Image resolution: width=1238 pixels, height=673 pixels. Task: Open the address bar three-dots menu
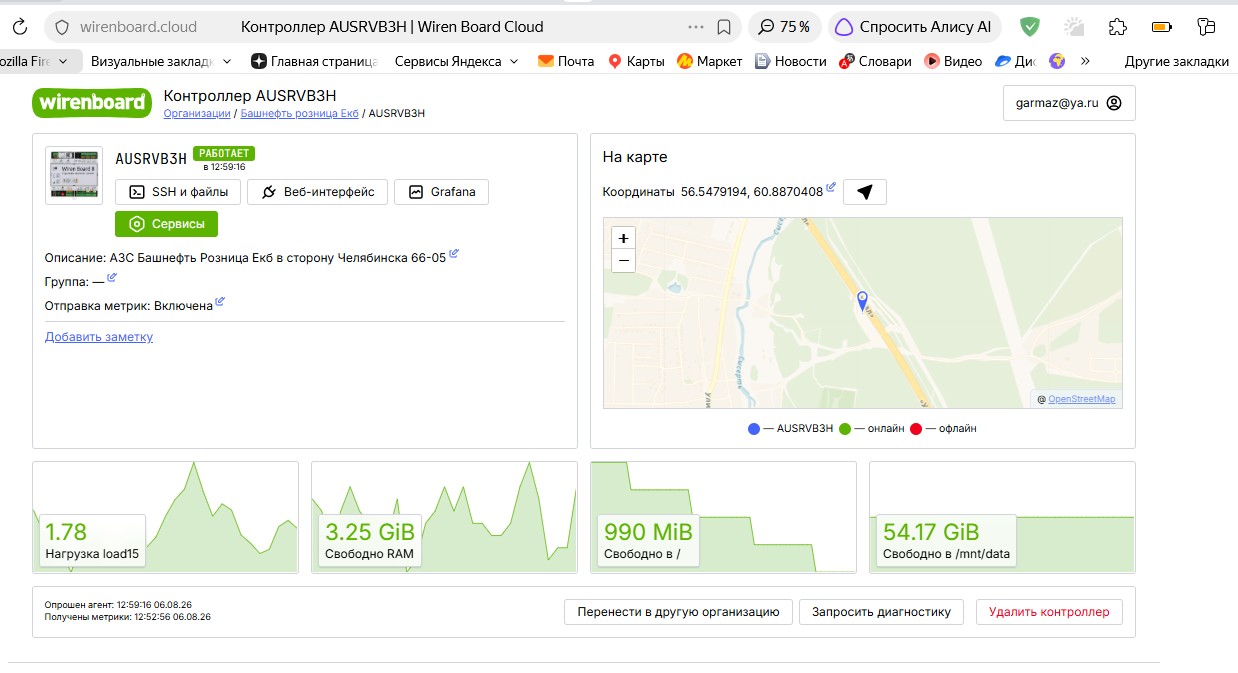(x=696, y=27)
